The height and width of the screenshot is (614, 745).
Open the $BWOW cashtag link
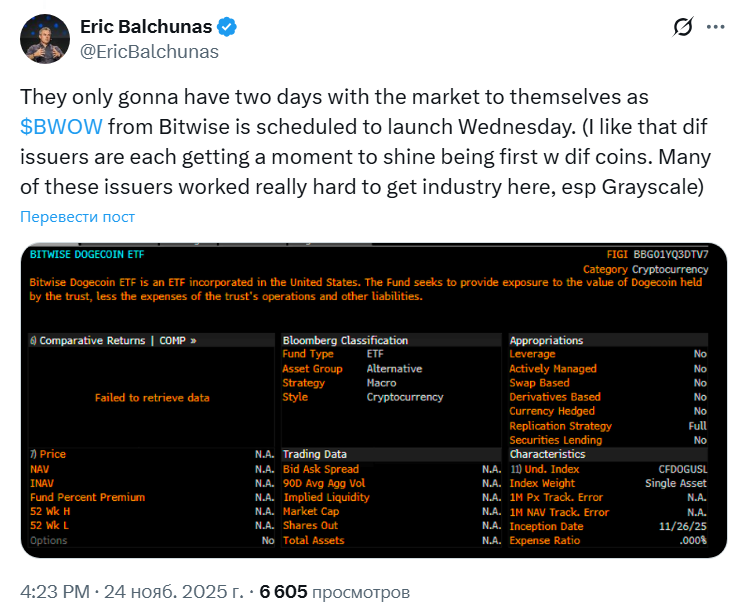pyautogui.click(x=60, y=127)
